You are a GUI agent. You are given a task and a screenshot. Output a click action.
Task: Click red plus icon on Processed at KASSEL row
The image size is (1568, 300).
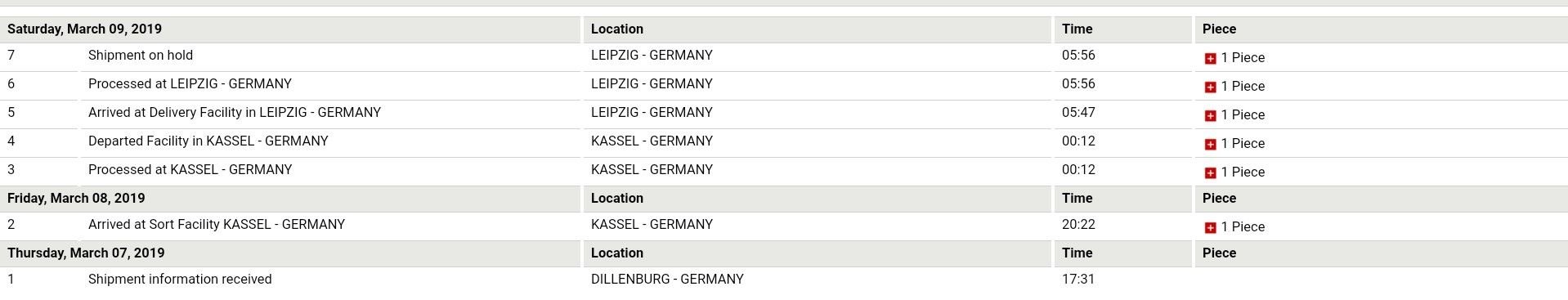1210,172
